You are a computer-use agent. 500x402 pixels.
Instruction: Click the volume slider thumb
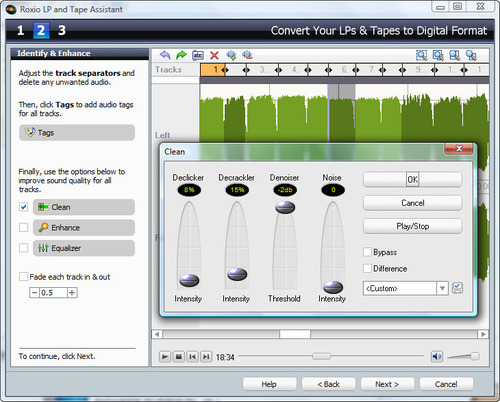pyautogui.click(x=475, y=356)
